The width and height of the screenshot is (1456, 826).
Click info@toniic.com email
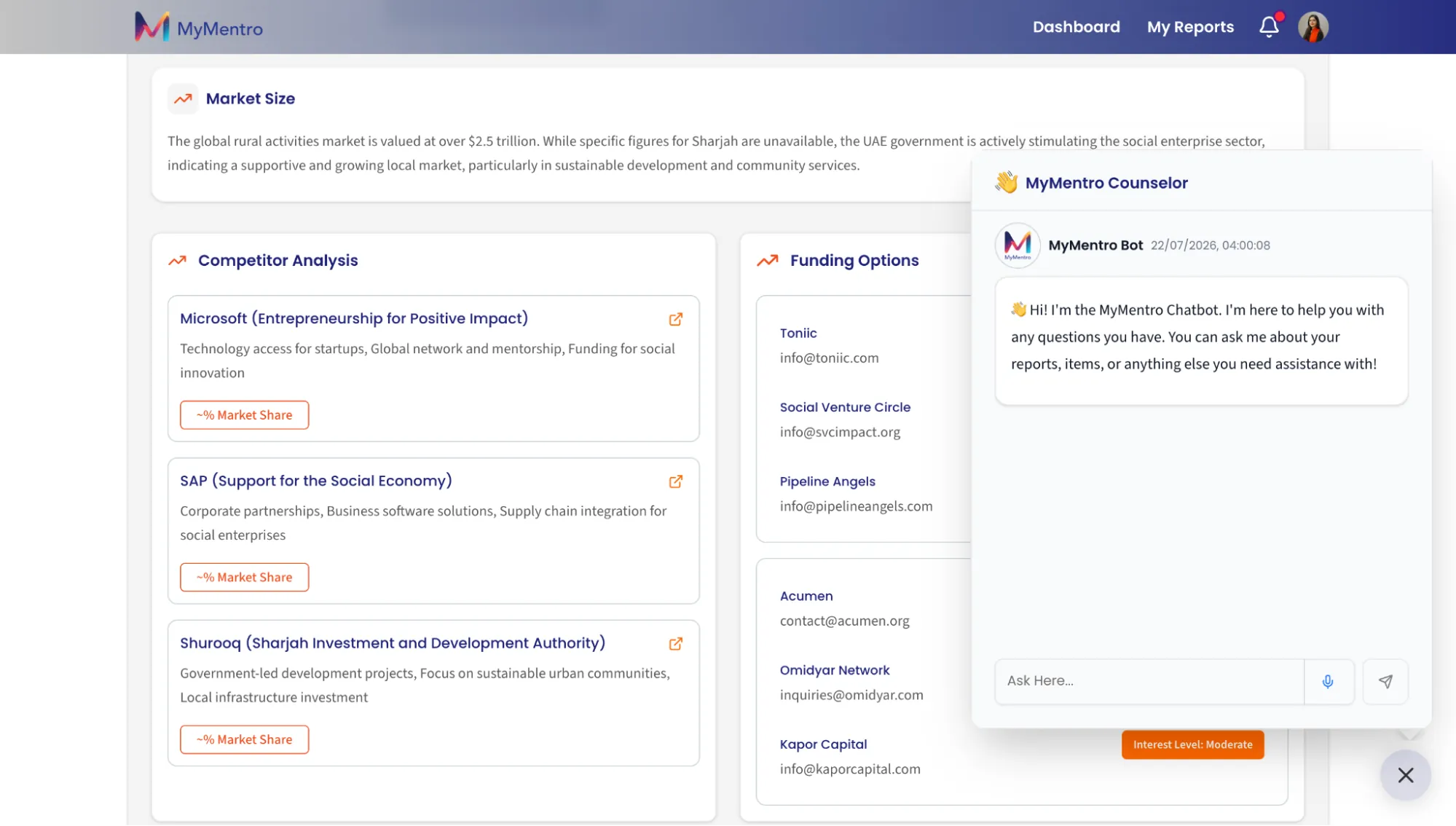(x=829, y=358)
